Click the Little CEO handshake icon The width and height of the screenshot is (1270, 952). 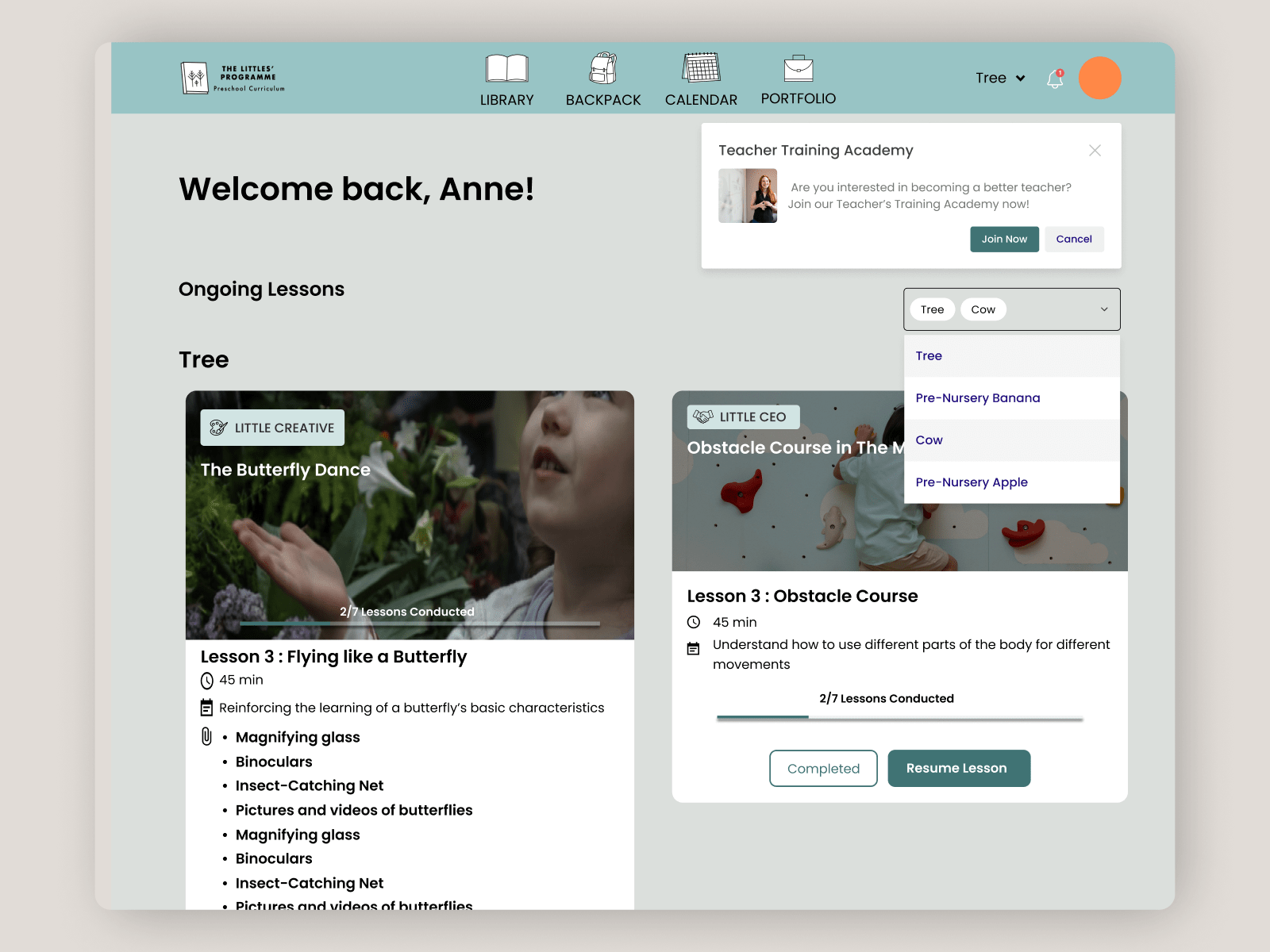[x=703, y=416]
